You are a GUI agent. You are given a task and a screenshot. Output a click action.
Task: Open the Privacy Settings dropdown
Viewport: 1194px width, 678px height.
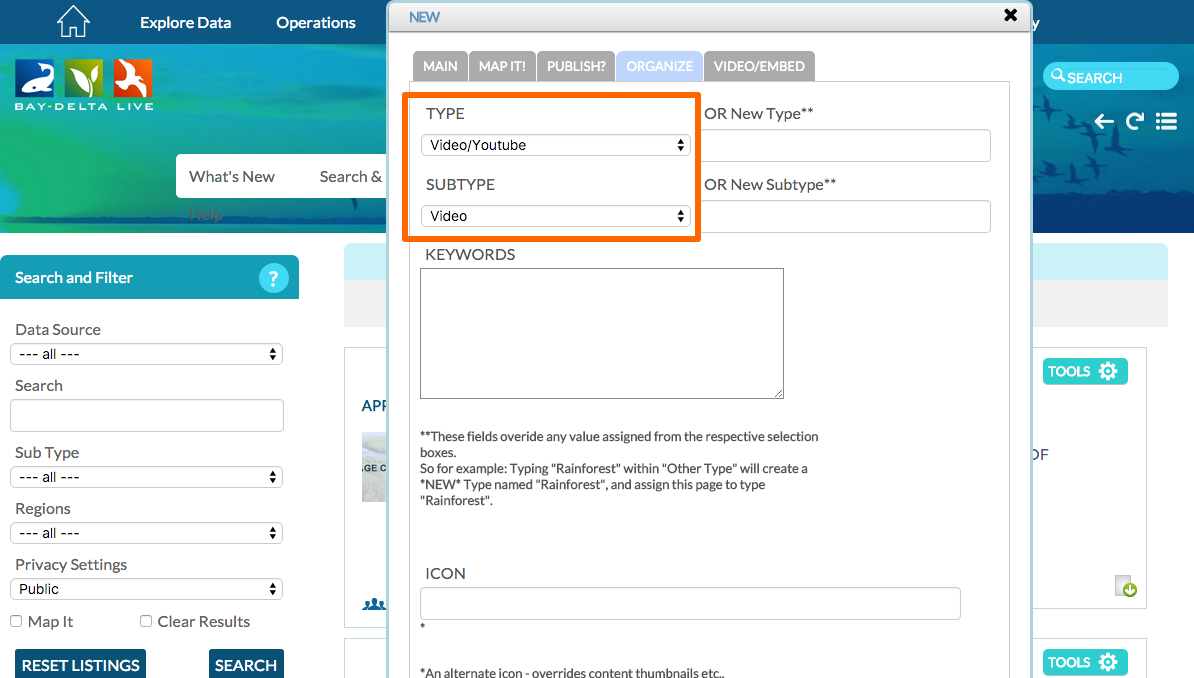point(146,589)
